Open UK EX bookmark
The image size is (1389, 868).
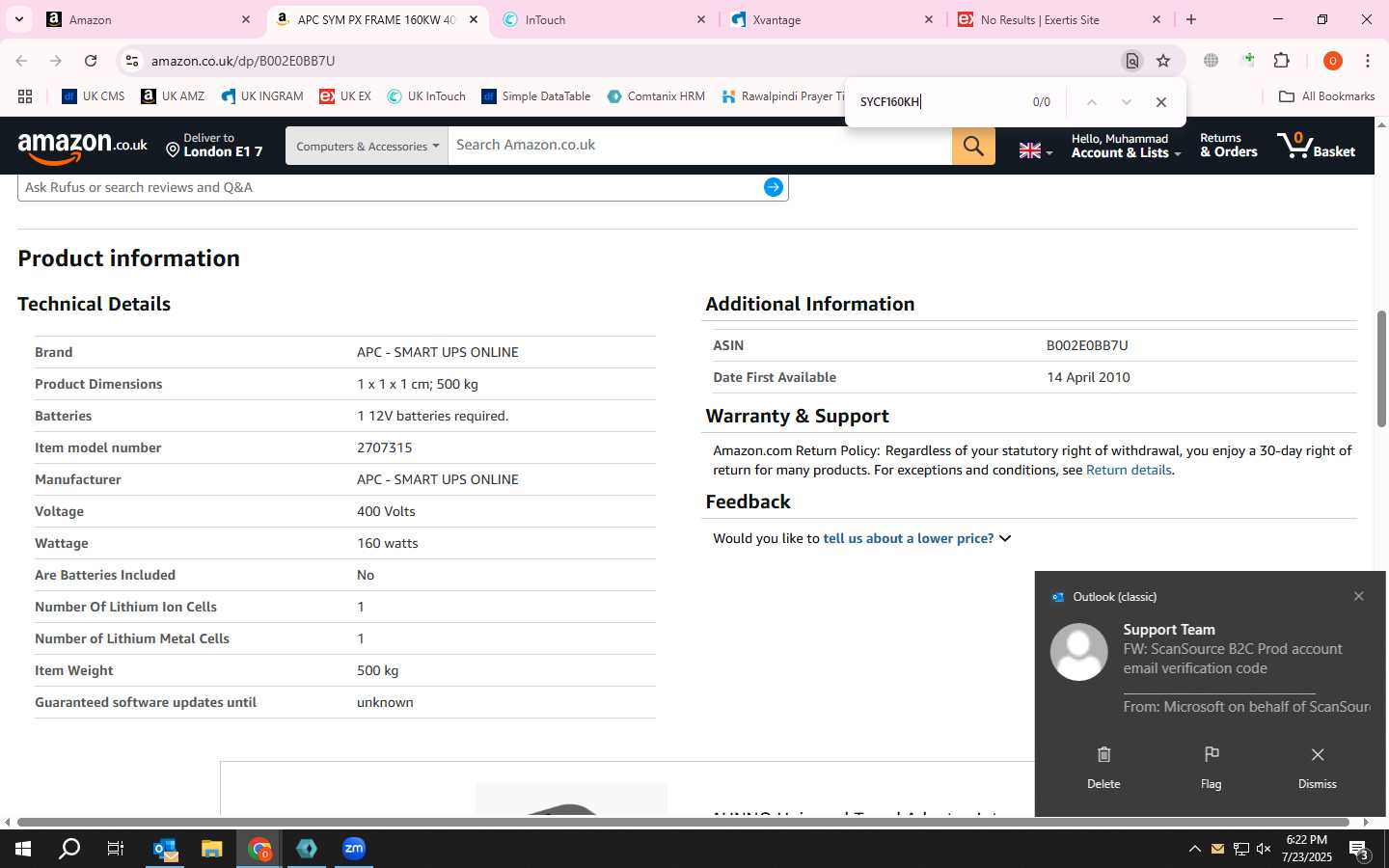[x=345, y=96]
